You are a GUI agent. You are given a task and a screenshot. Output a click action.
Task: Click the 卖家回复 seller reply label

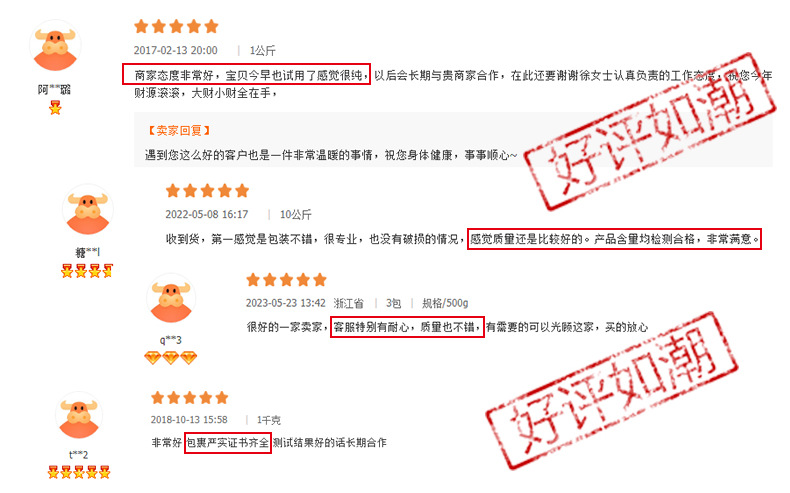click(178, 130)
